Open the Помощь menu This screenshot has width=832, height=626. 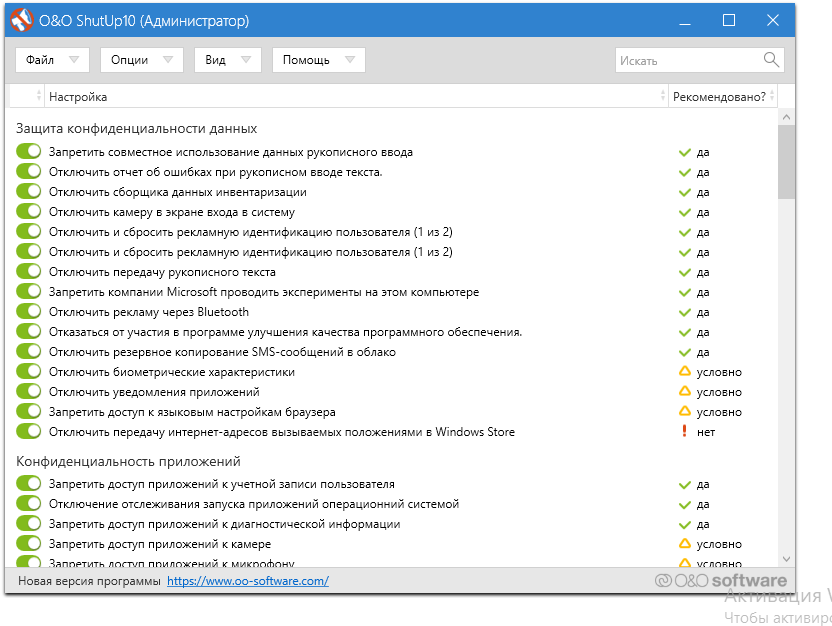click(318, 59)
